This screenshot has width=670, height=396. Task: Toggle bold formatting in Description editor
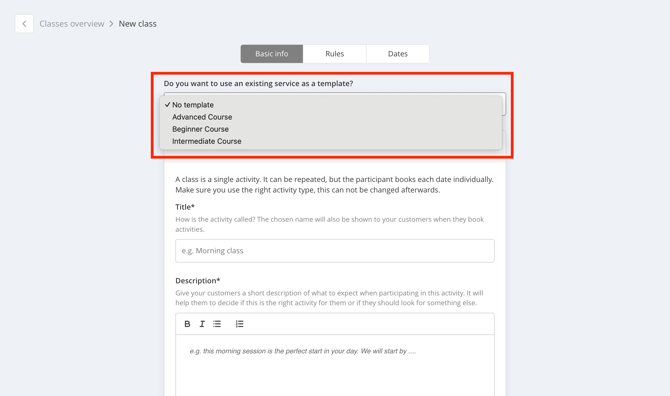pos(187,324)
